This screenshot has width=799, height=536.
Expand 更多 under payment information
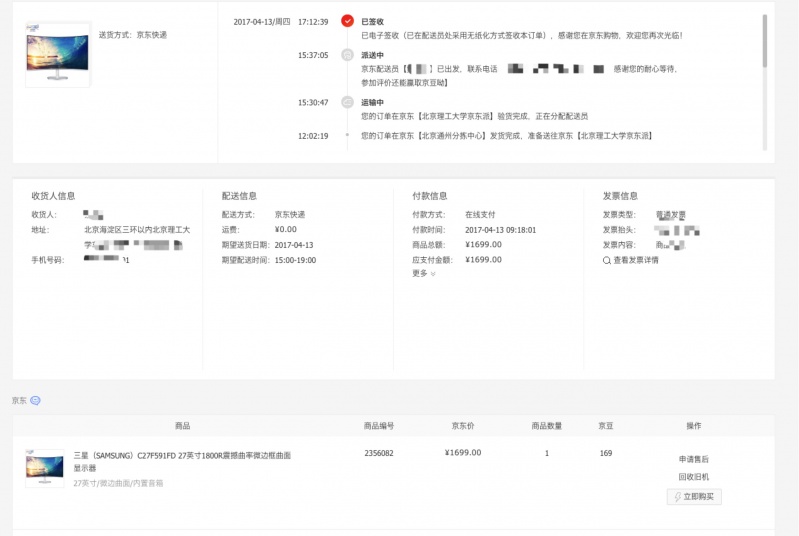pos(424,273)
